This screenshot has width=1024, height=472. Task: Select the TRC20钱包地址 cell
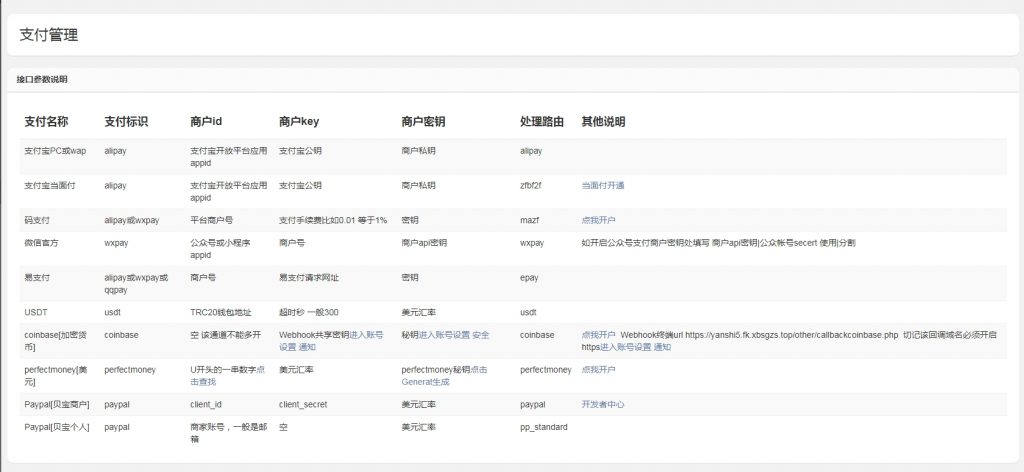221,312
